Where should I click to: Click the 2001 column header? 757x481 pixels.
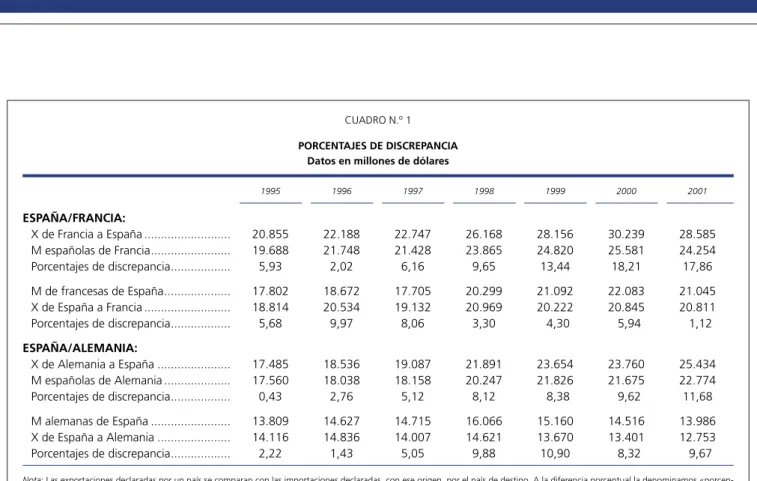(x=697, y=191)
